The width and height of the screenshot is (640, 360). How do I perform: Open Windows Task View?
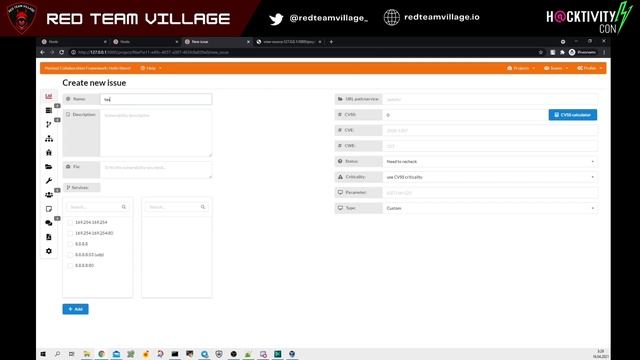coord(71,354)
